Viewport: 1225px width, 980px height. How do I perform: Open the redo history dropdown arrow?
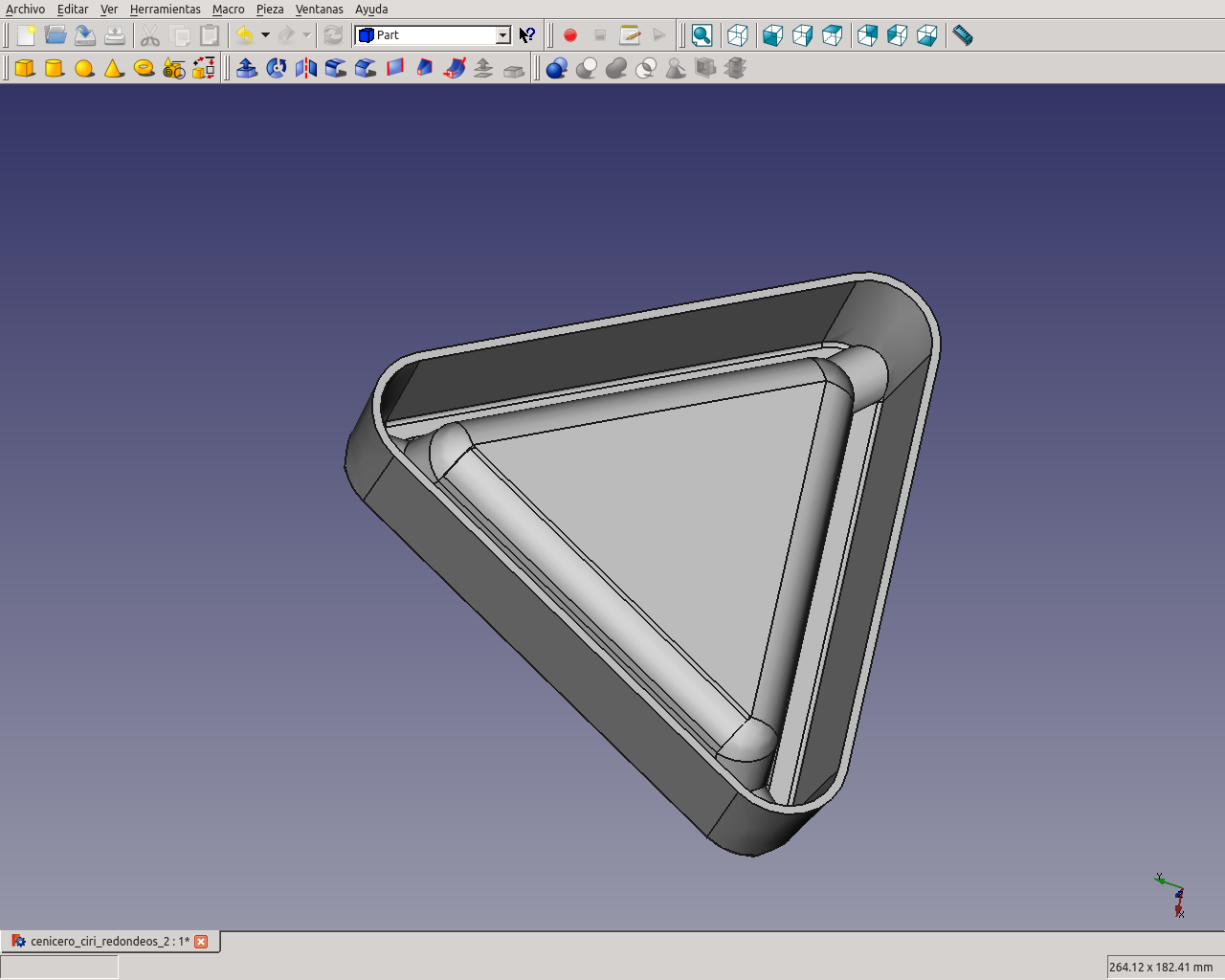(x=306, y=35)
